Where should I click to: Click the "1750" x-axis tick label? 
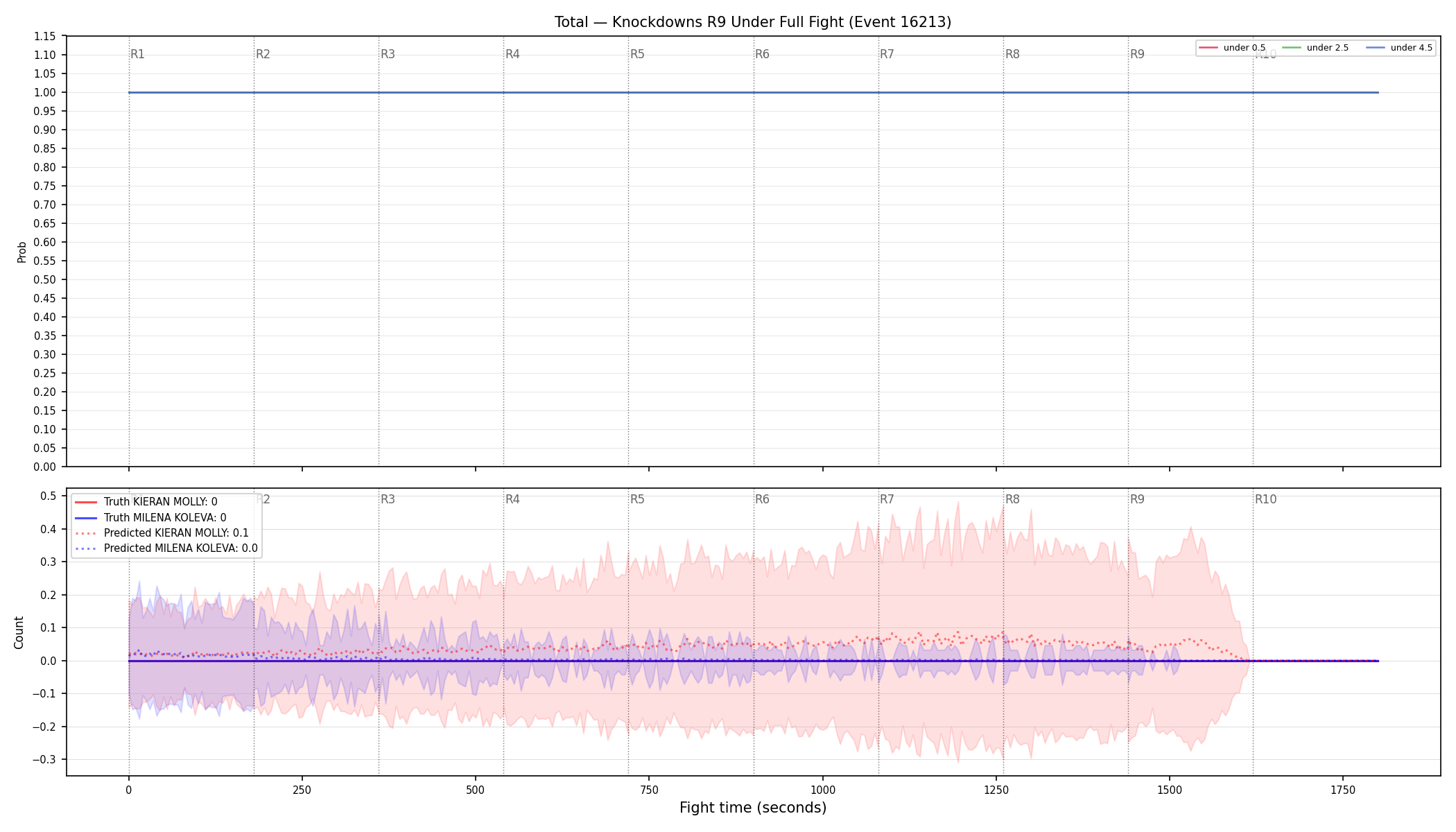[x=1343, y=790]
